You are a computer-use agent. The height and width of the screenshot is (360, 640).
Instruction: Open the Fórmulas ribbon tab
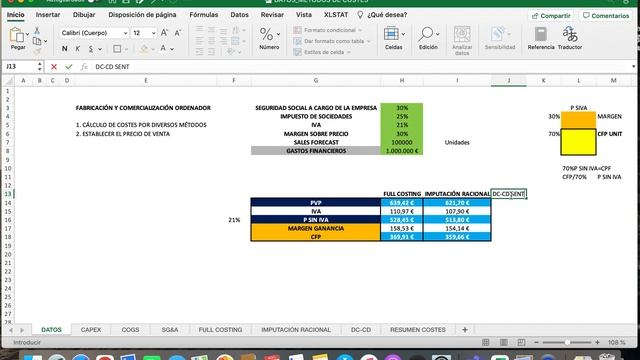pyautogui.click(x=204, y=15)
